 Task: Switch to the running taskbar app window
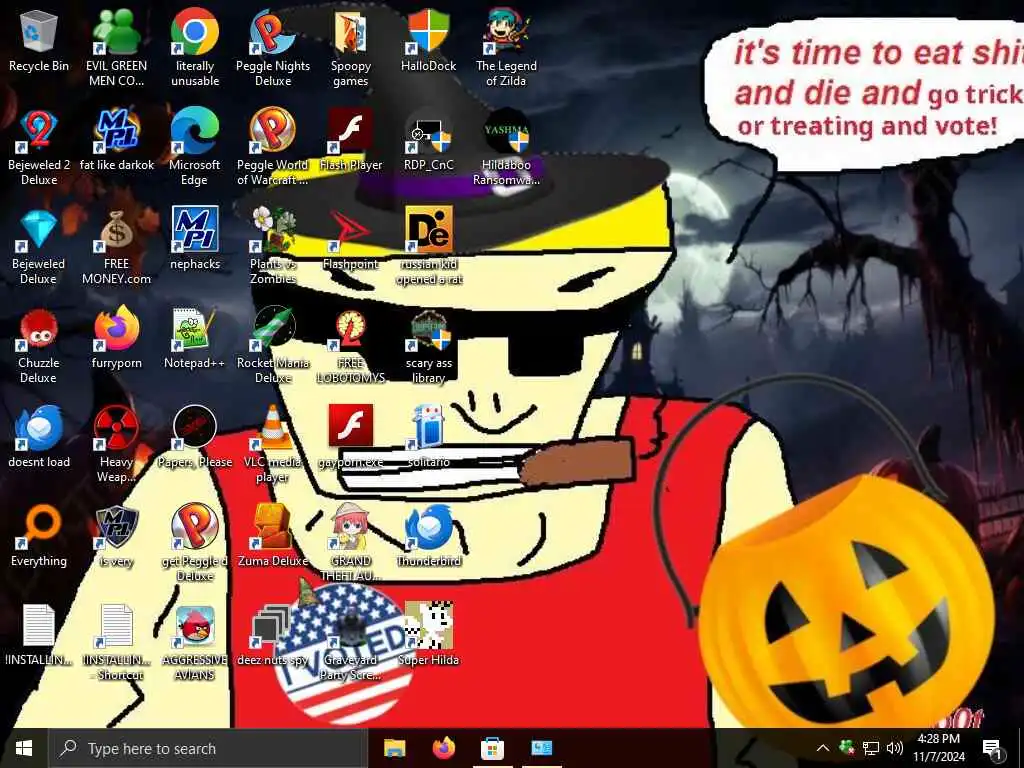pos(541,748)
